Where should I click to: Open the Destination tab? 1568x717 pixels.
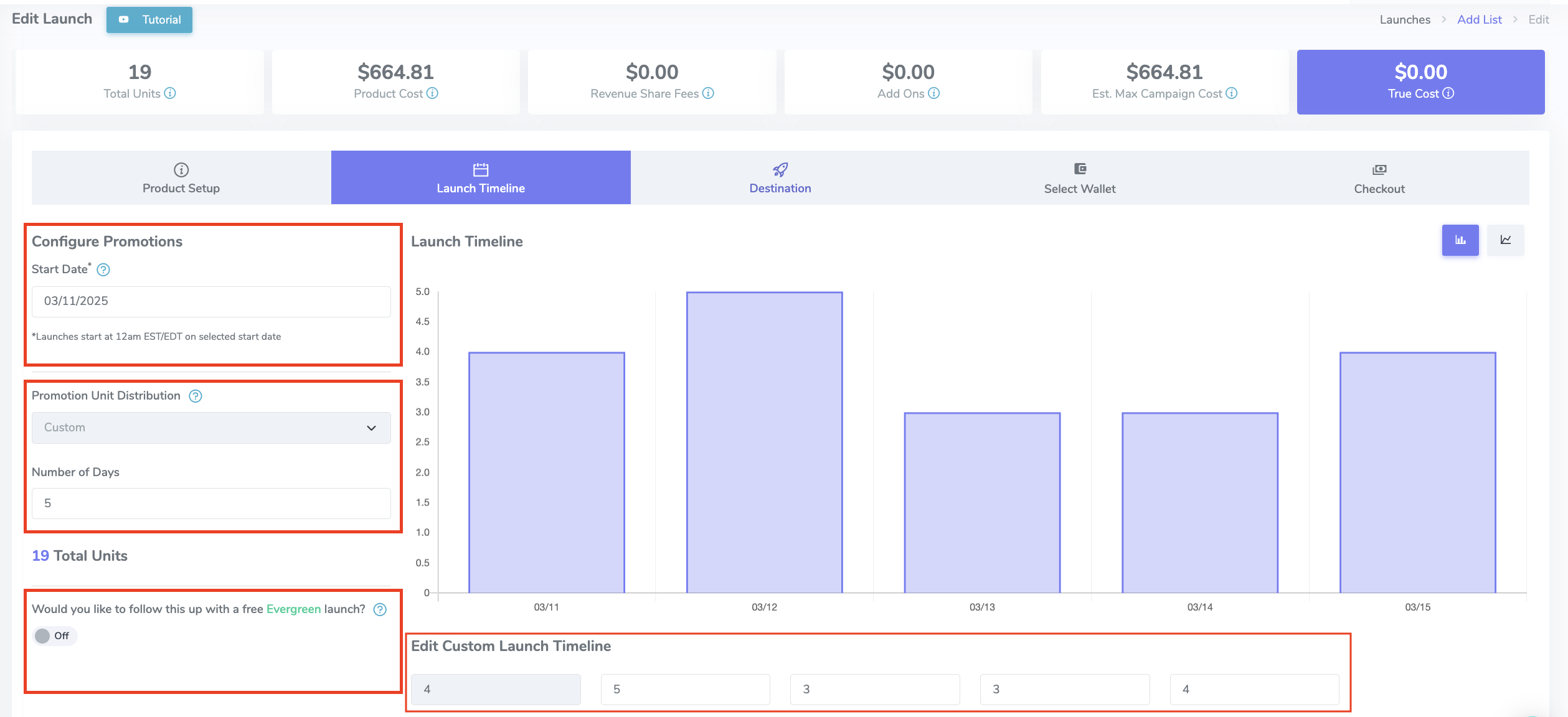[x=780, y=178]
